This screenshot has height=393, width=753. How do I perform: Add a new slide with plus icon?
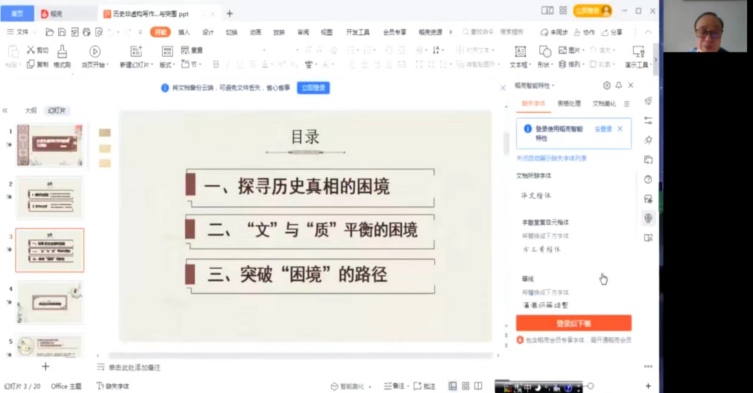coord(46,367)
